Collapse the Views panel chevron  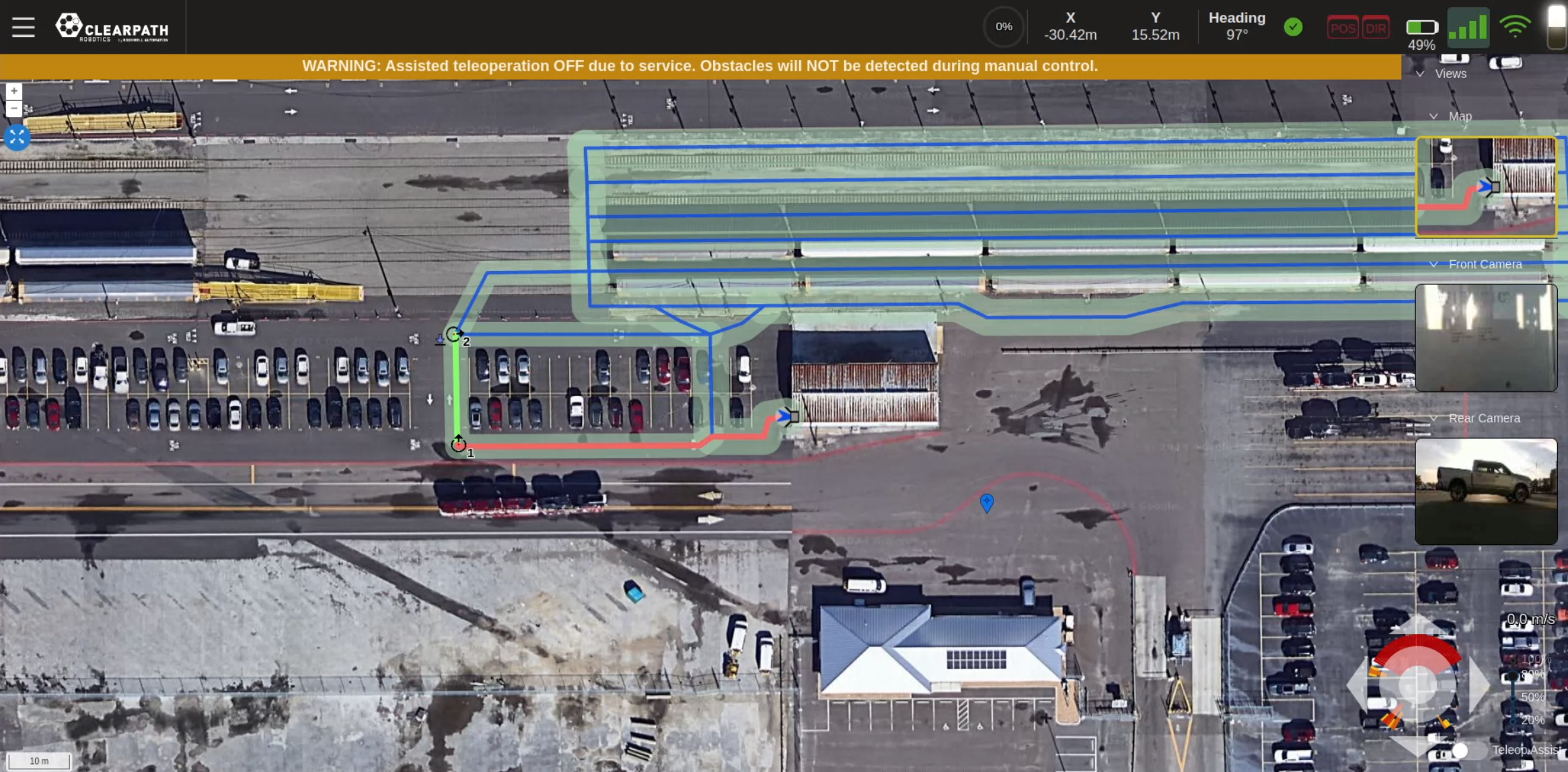point(1420,74)
